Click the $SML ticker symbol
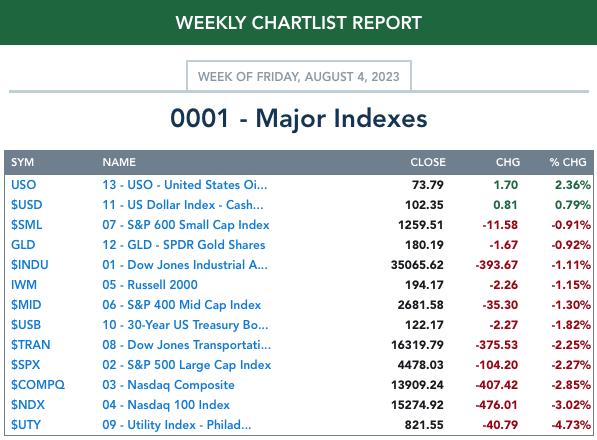Screen dimensions: 597x440 (x=27, y=225)
